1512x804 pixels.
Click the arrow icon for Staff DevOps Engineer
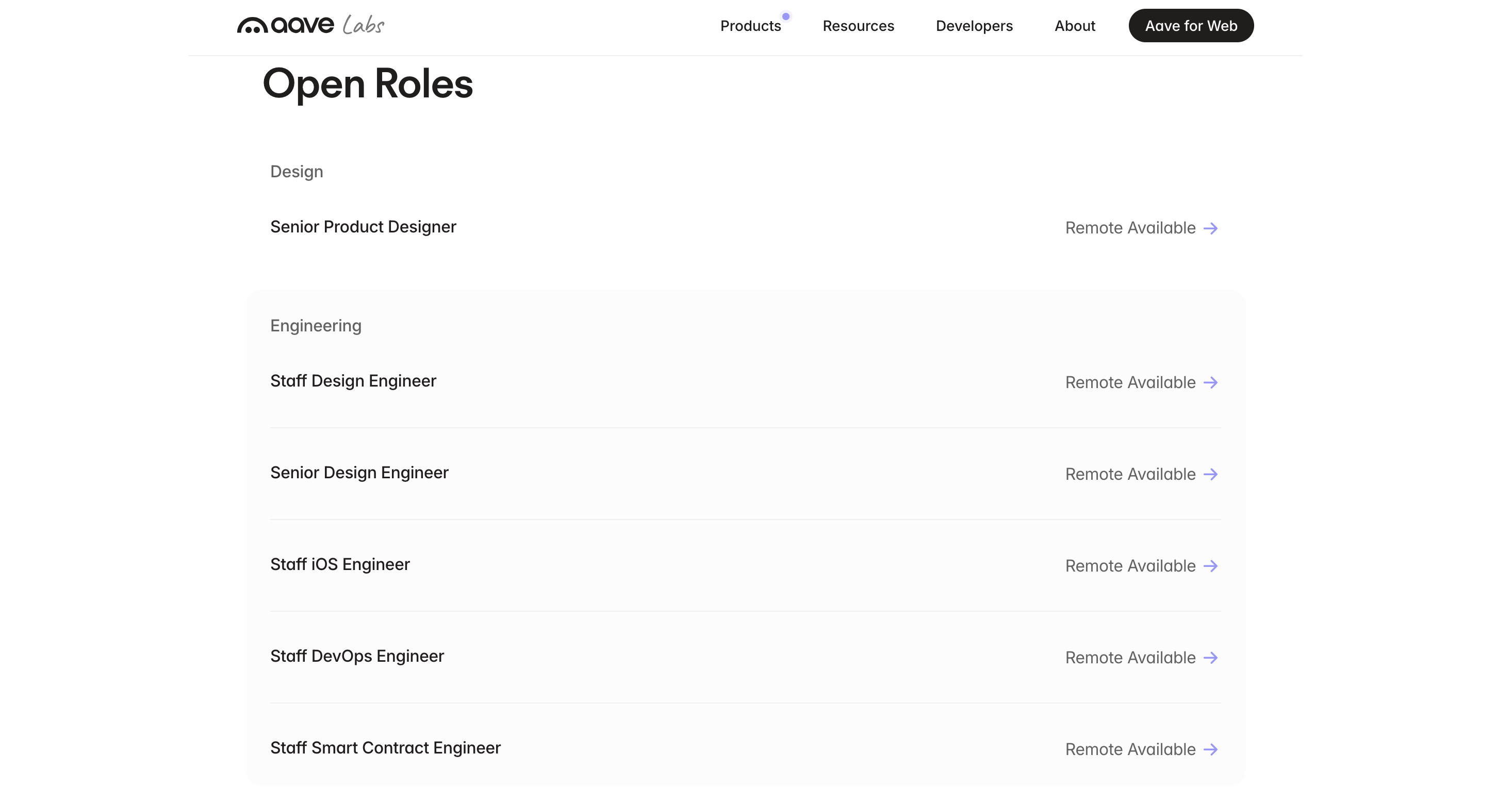tap(1210, 658)
